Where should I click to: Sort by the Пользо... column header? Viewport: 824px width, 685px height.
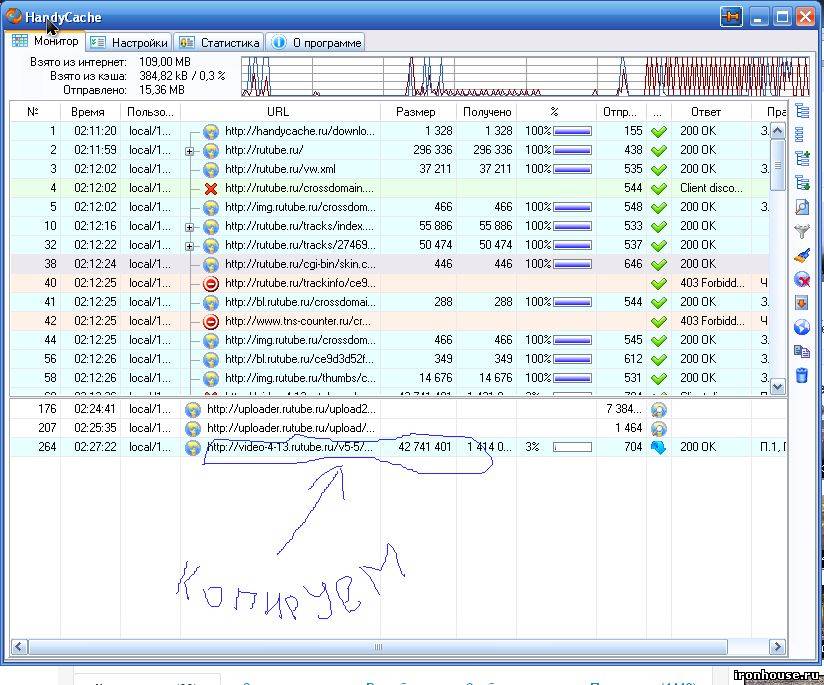click(150, 111)
